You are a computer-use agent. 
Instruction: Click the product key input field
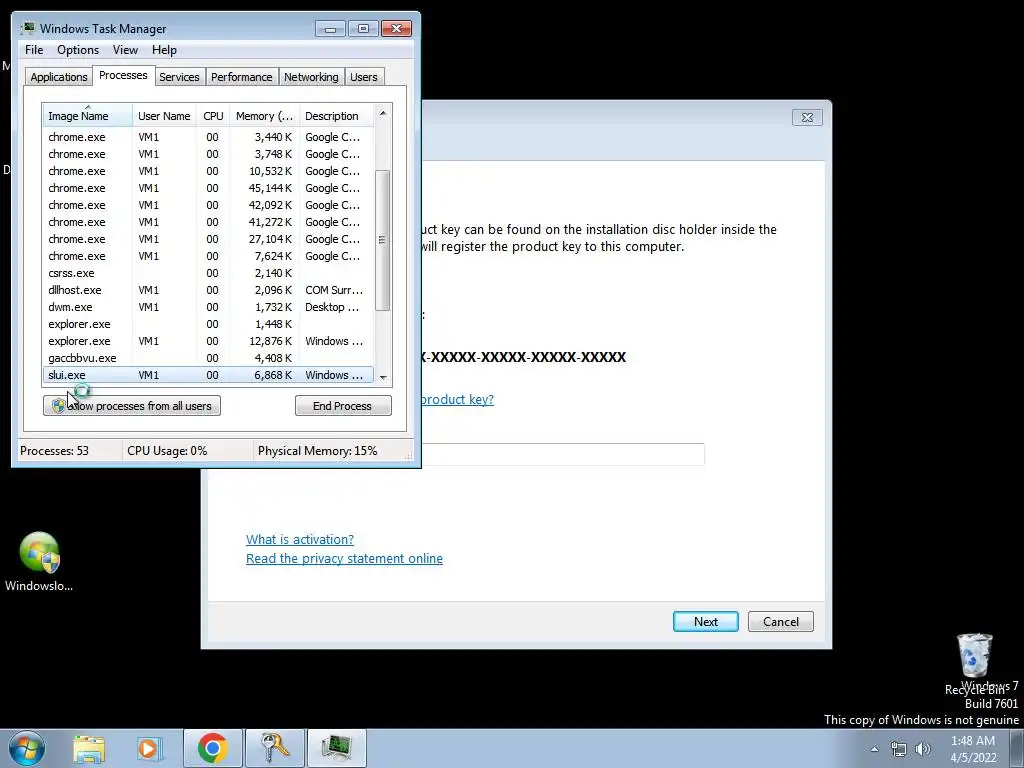click(562, 454)
